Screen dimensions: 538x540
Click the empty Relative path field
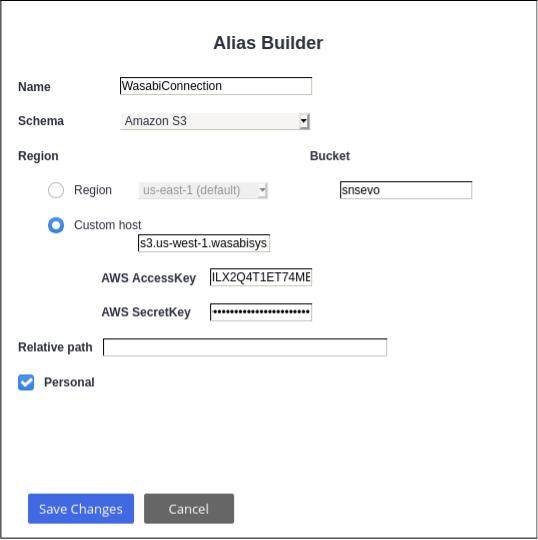click(x=245, y=347)
